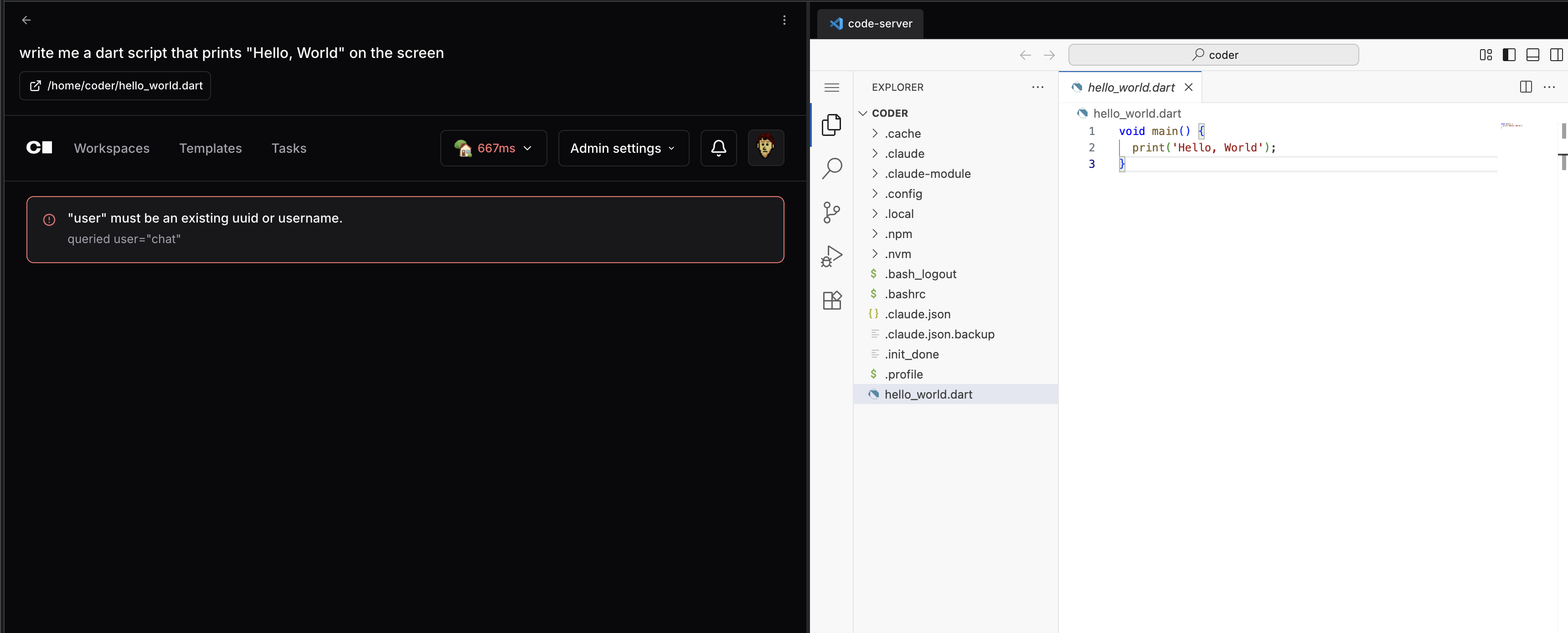
Task: Close the hello_world.dart editor tab
Action: [x=1188, y=87]
